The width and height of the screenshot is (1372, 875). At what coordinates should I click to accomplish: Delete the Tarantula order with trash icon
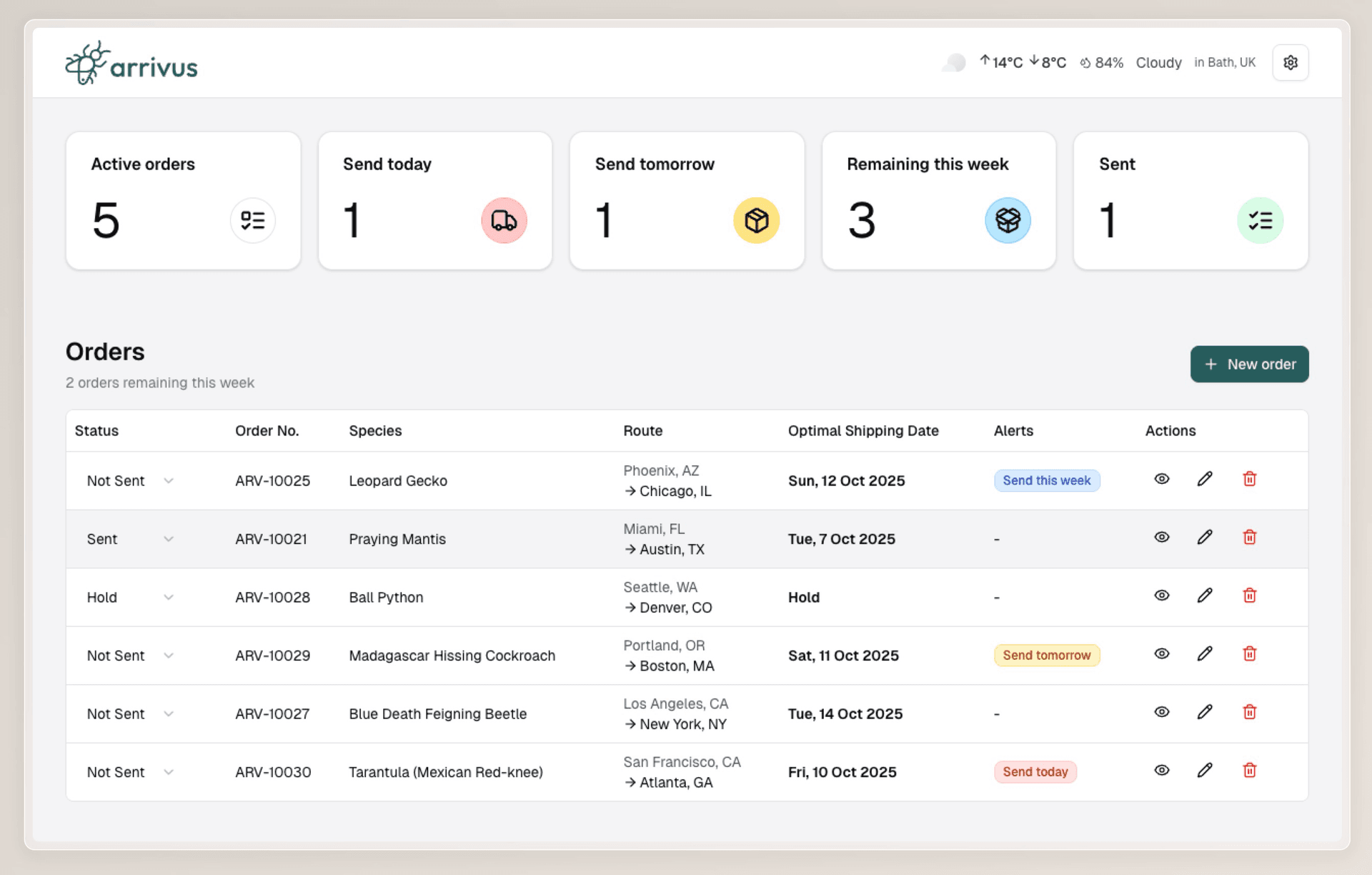[x=1250, y=771]
